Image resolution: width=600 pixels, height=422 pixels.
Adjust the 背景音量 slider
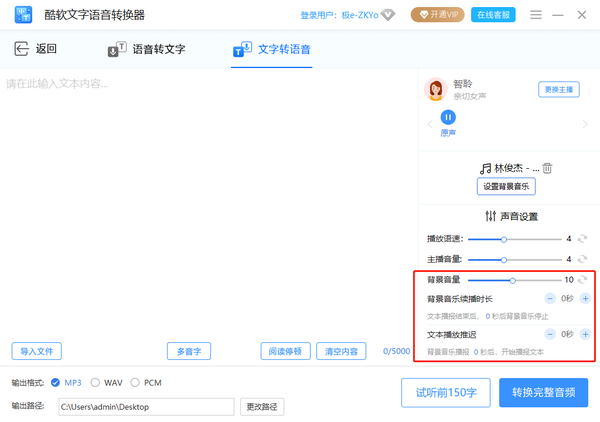(515, 280)
